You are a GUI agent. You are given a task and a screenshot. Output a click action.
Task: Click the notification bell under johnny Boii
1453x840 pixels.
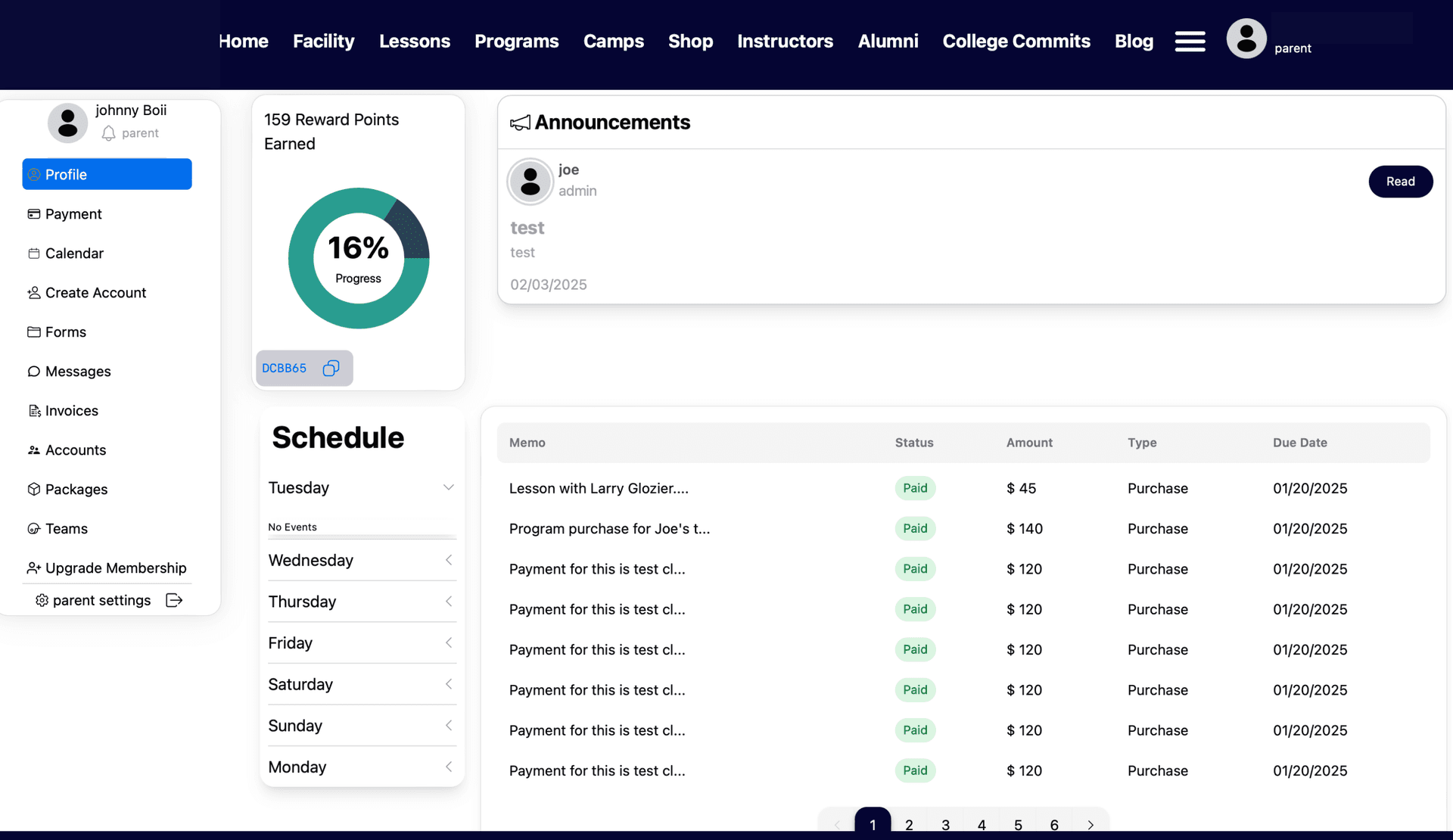tap(109, 133)
